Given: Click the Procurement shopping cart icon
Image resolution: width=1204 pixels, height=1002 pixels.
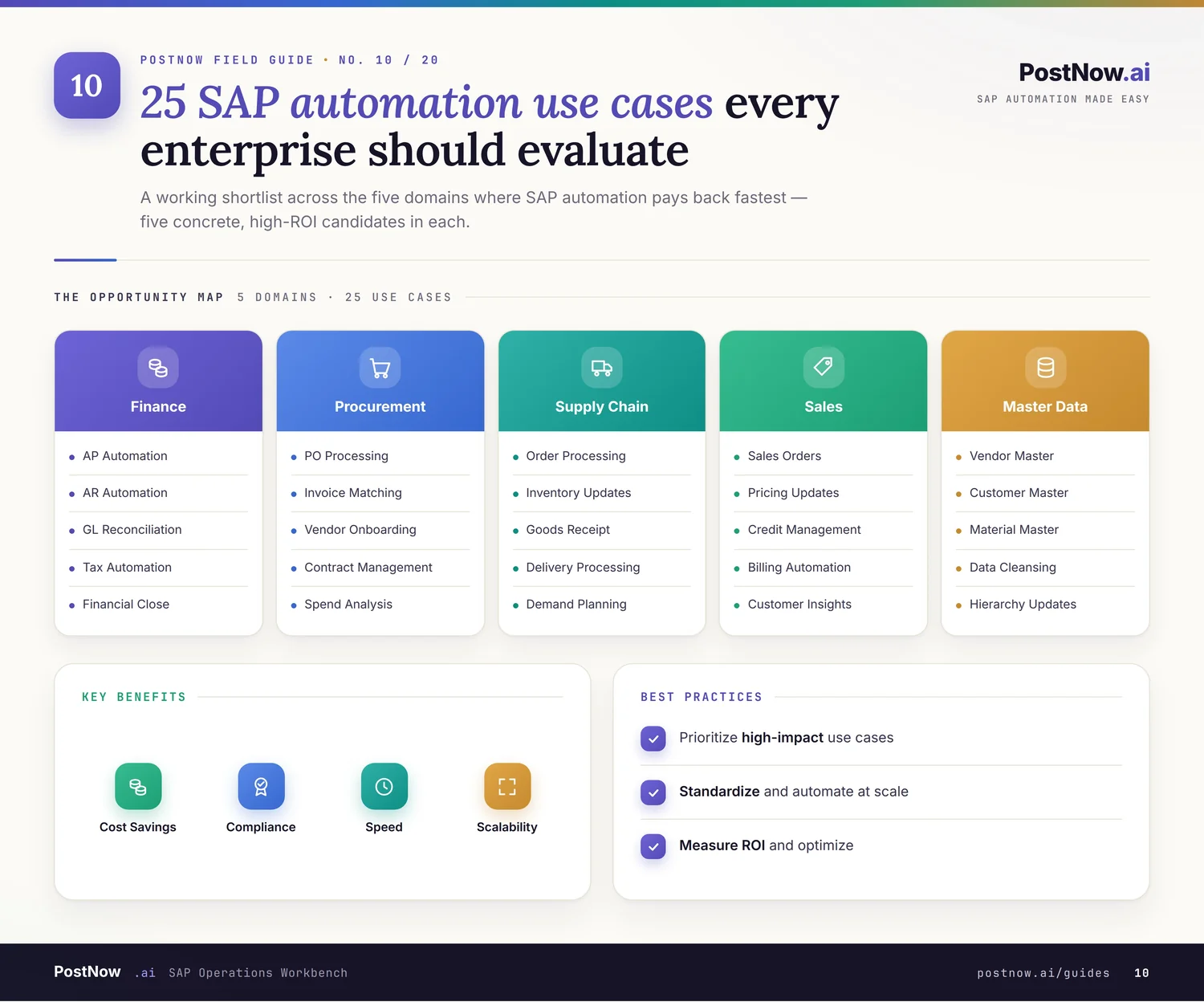Looking at the screenshot, I should [380, 368].
